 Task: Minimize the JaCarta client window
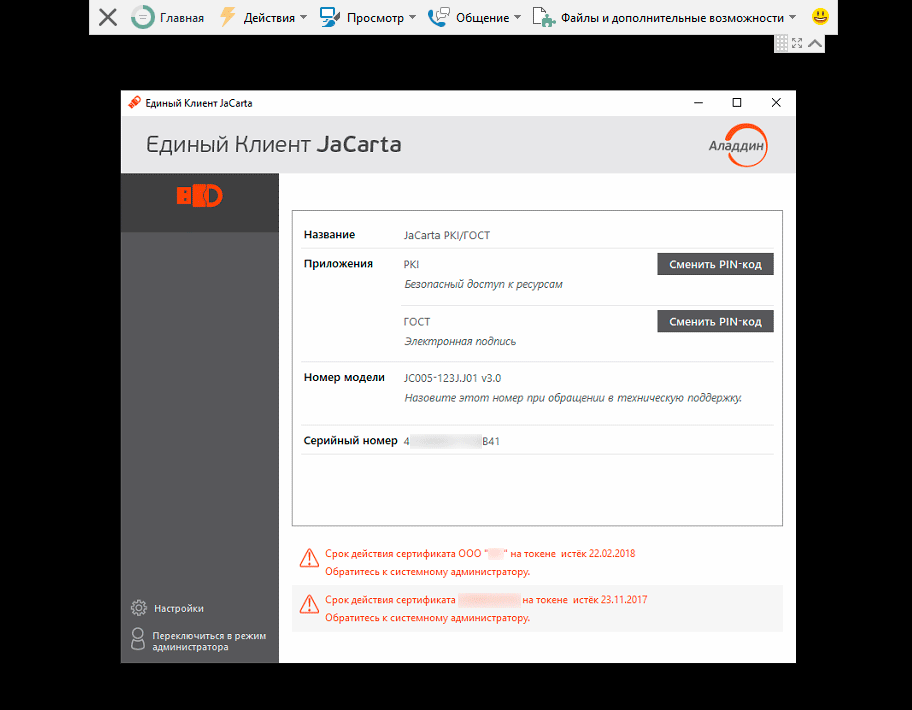click(x=699, y=103)
